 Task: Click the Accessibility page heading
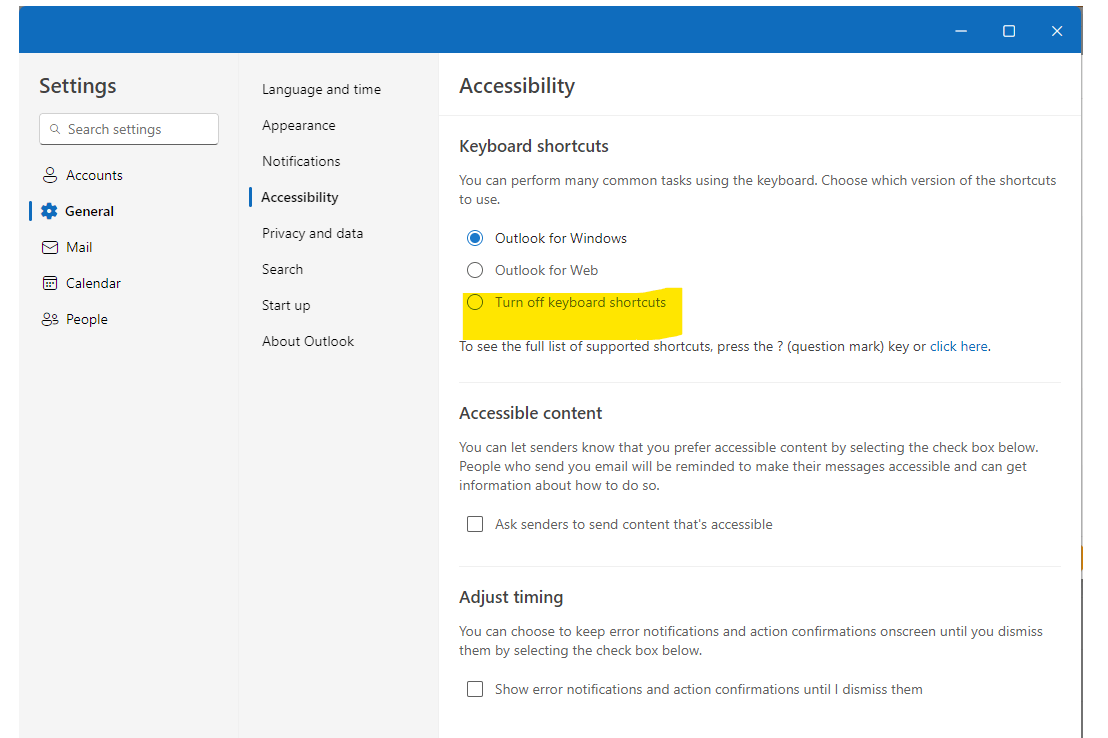(517, 86)
